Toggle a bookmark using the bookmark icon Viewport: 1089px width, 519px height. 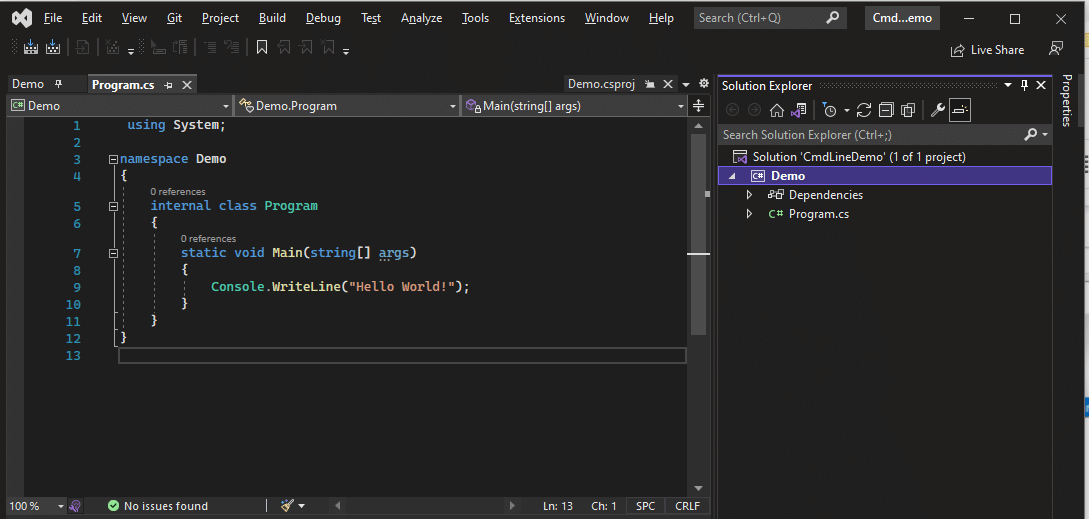tap(262, 47)
